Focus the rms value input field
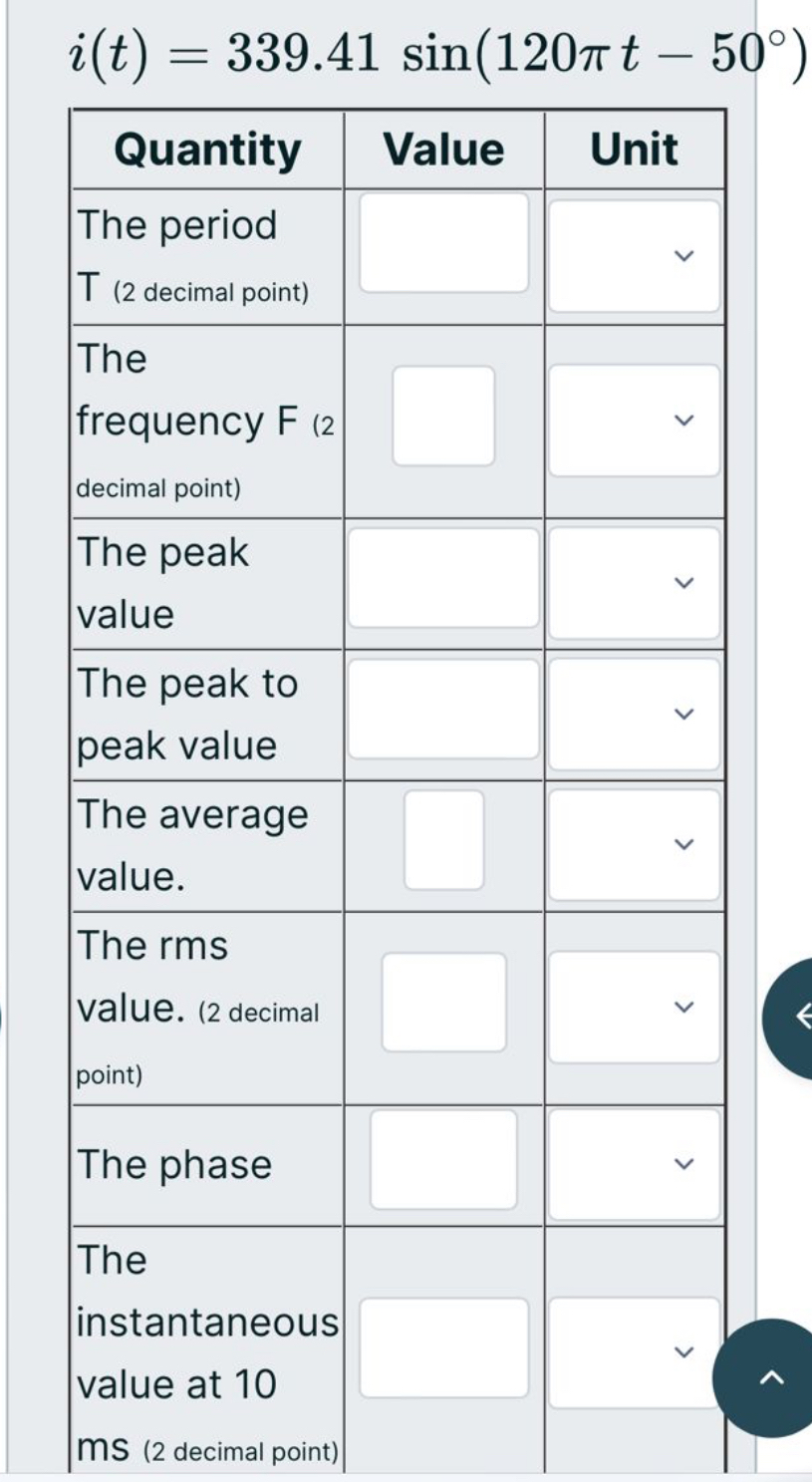The width and height of the screenshot is (812, 1482). coord(444,1003)
